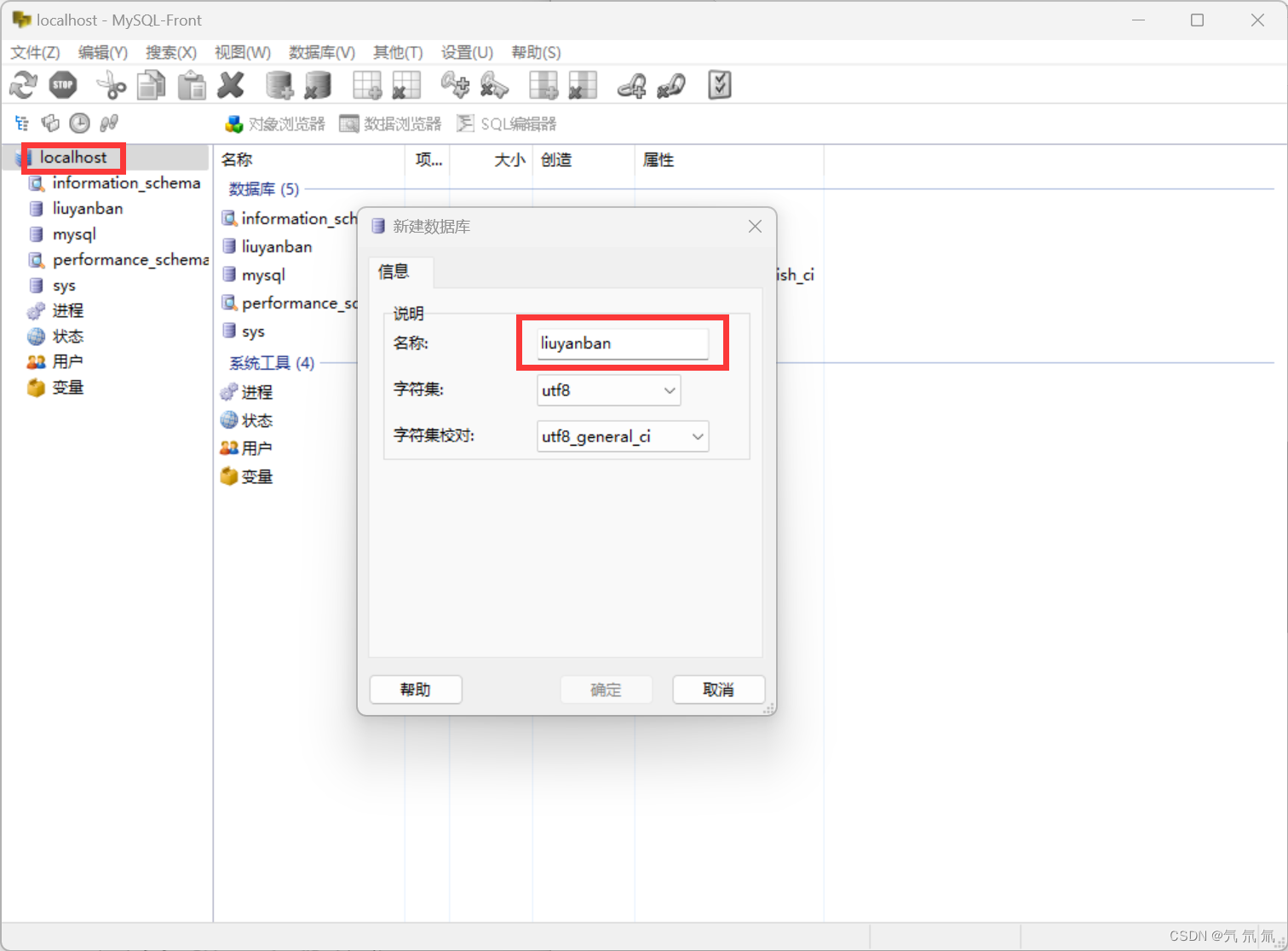This screenshot has height=951, width=1288.
Task: Click the 确定 confirm button
Action: 607,689
